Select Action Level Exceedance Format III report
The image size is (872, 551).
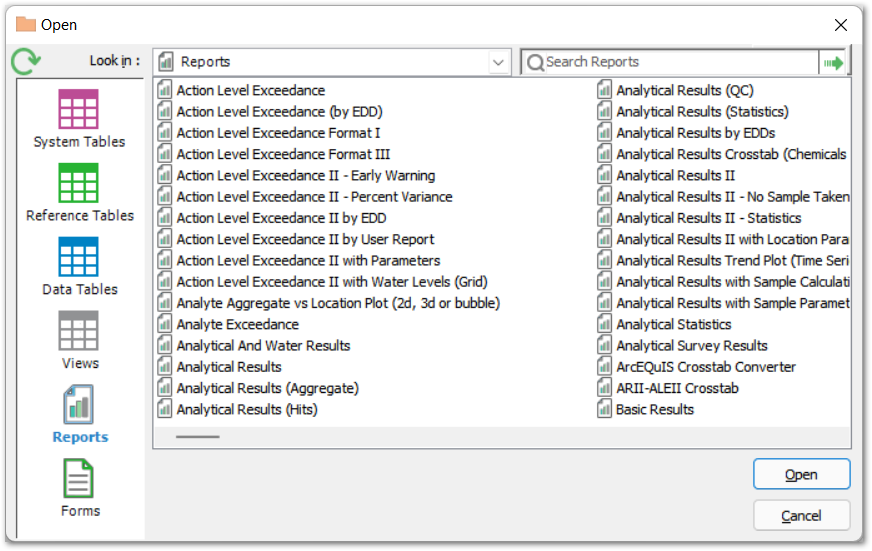[283, 154]
